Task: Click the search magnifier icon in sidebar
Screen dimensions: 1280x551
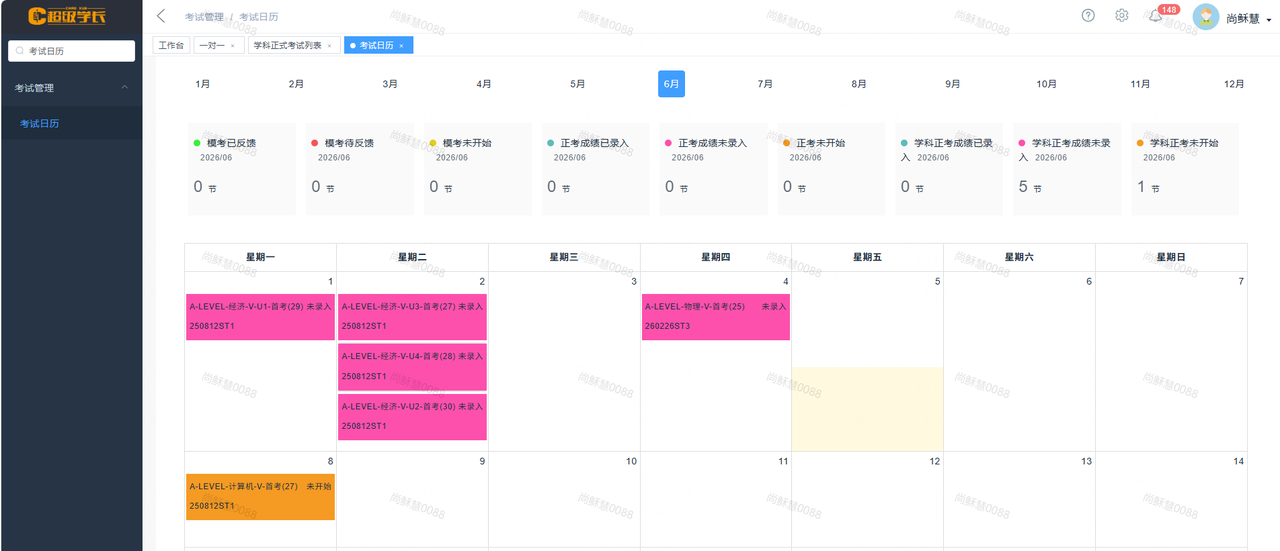Action: pyautogui.click(x=20, y=51)
